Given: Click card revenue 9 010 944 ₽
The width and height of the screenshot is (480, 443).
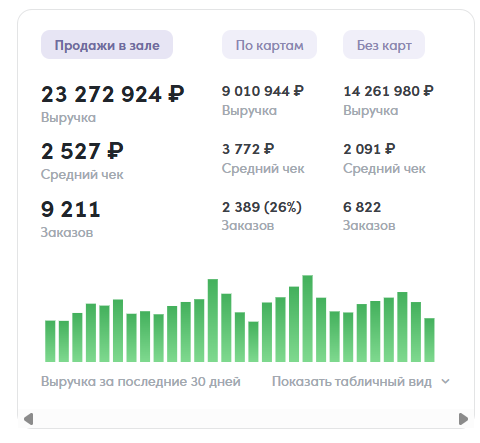Looking at the screenshot, I should point(263,91).
